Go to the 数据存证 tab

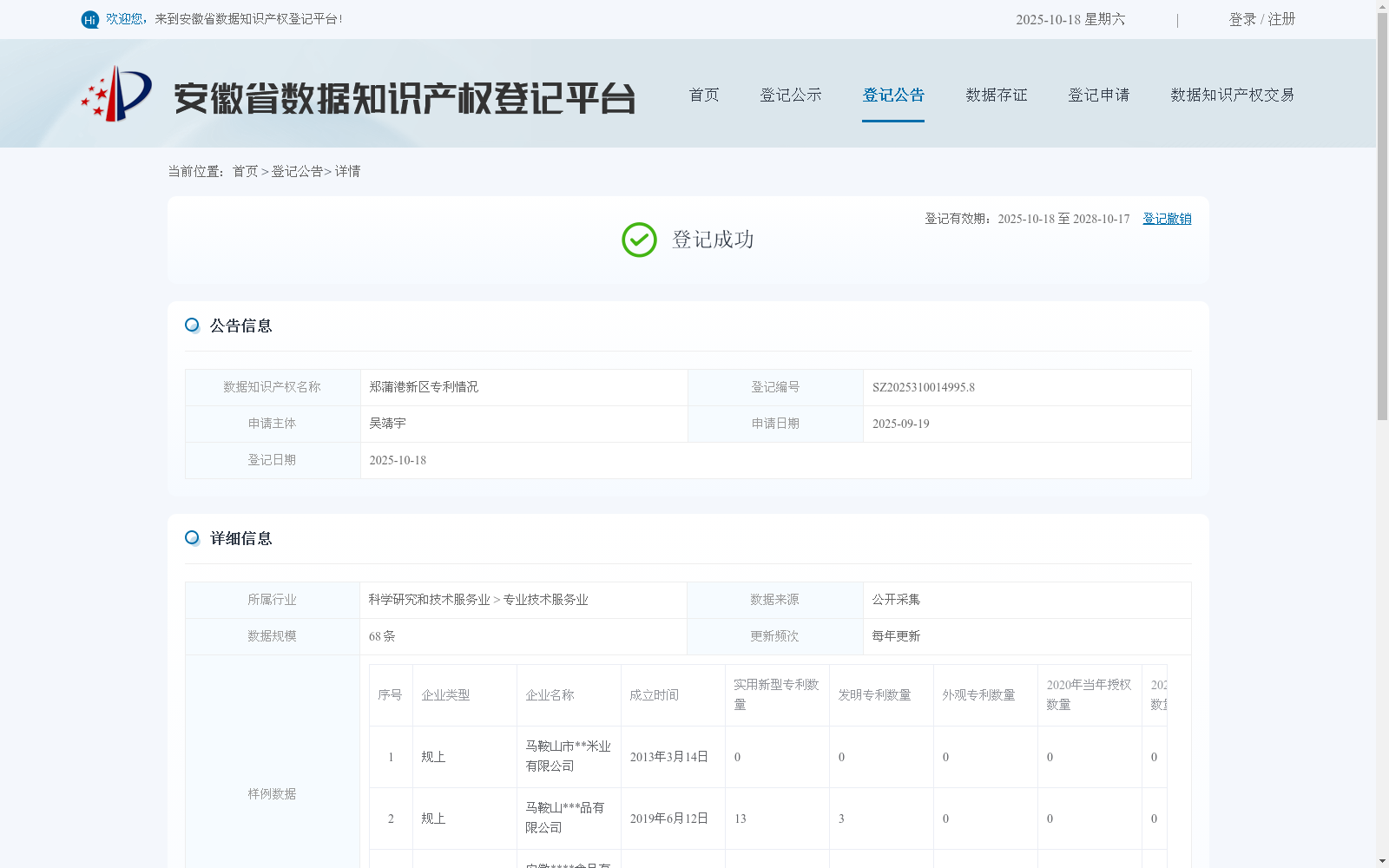[997, 95]
